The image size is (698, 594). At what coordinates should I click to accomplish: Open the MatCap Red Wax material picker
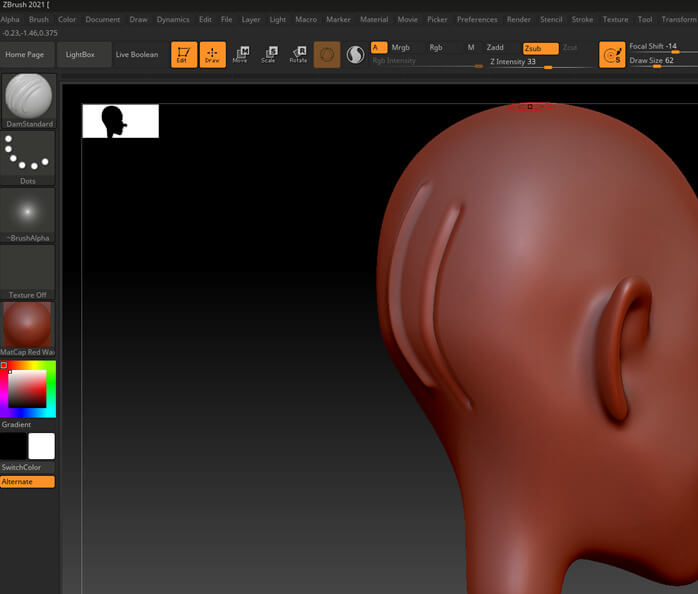pyautogui.click(x=28, y=327)
